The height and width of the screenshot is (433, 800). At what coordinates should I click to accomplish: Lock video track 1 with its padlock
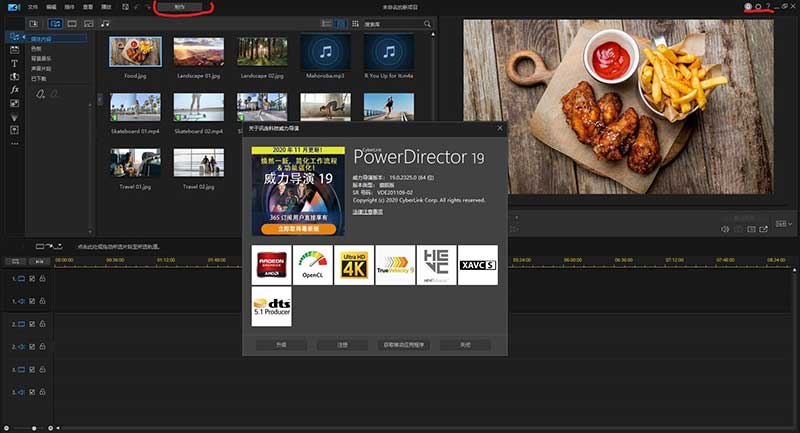point(42,278)
